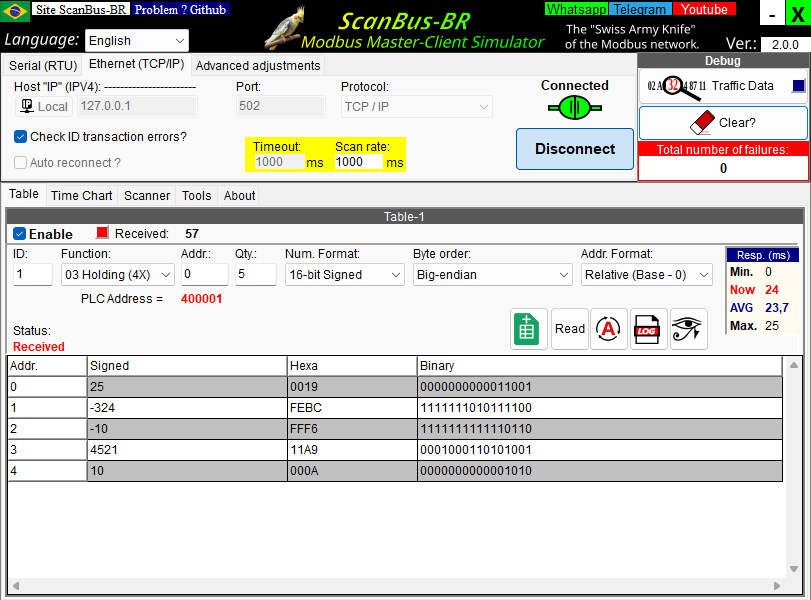The image size is (811, 600).
Task: Click Total number of failures value
Action: (x=723, y=168)
